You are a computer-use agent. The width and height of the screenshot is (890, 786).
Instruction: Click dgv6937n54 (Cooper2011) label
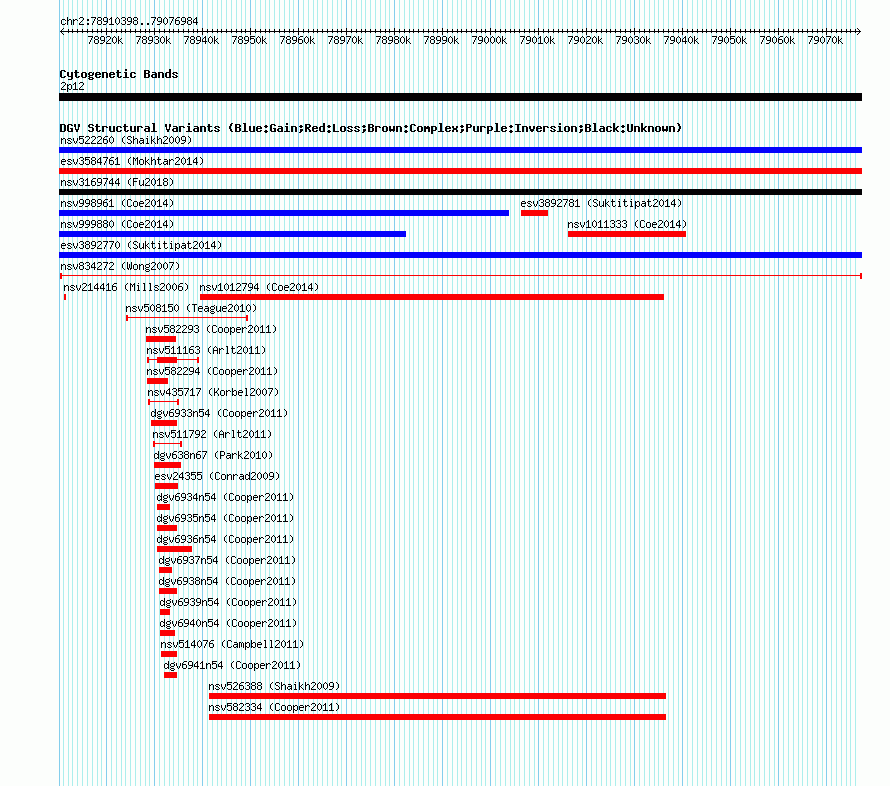(x=227, y=560)
